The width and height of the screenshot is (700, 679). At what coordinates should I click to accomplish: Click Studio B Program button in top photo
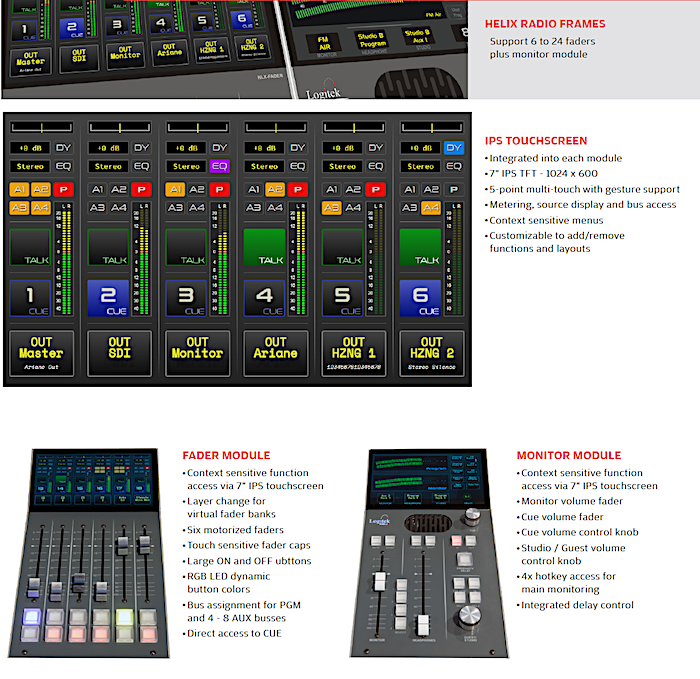(371, 40)
